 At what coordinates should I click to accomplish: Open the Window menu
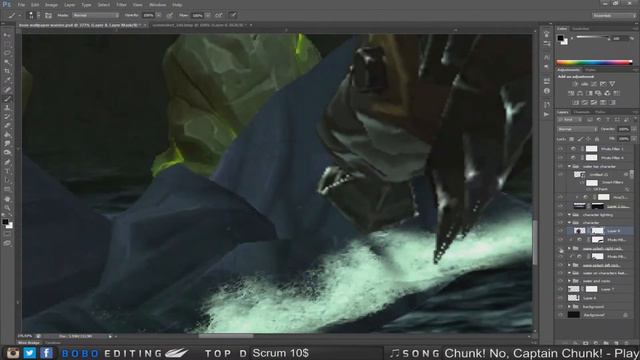coord(158,5)
